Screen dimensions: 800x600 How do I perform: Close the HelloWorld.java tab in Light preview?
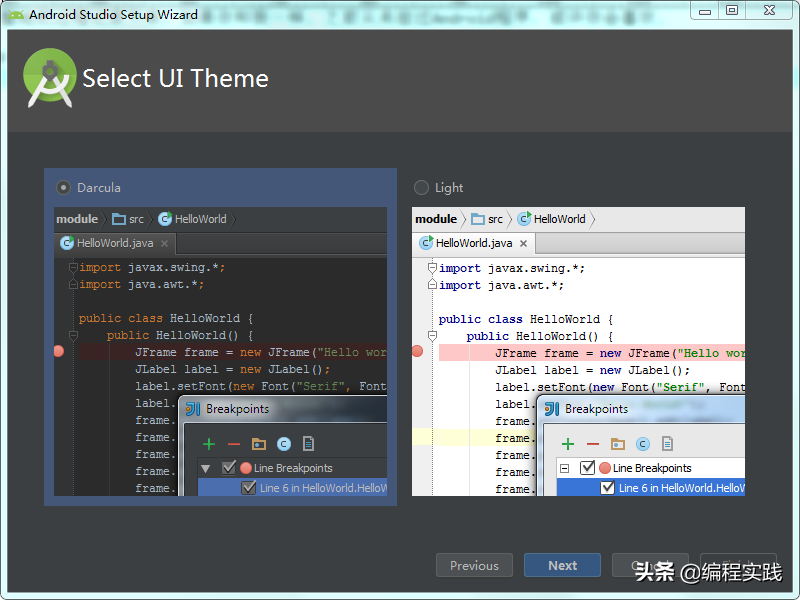point(523,244)
